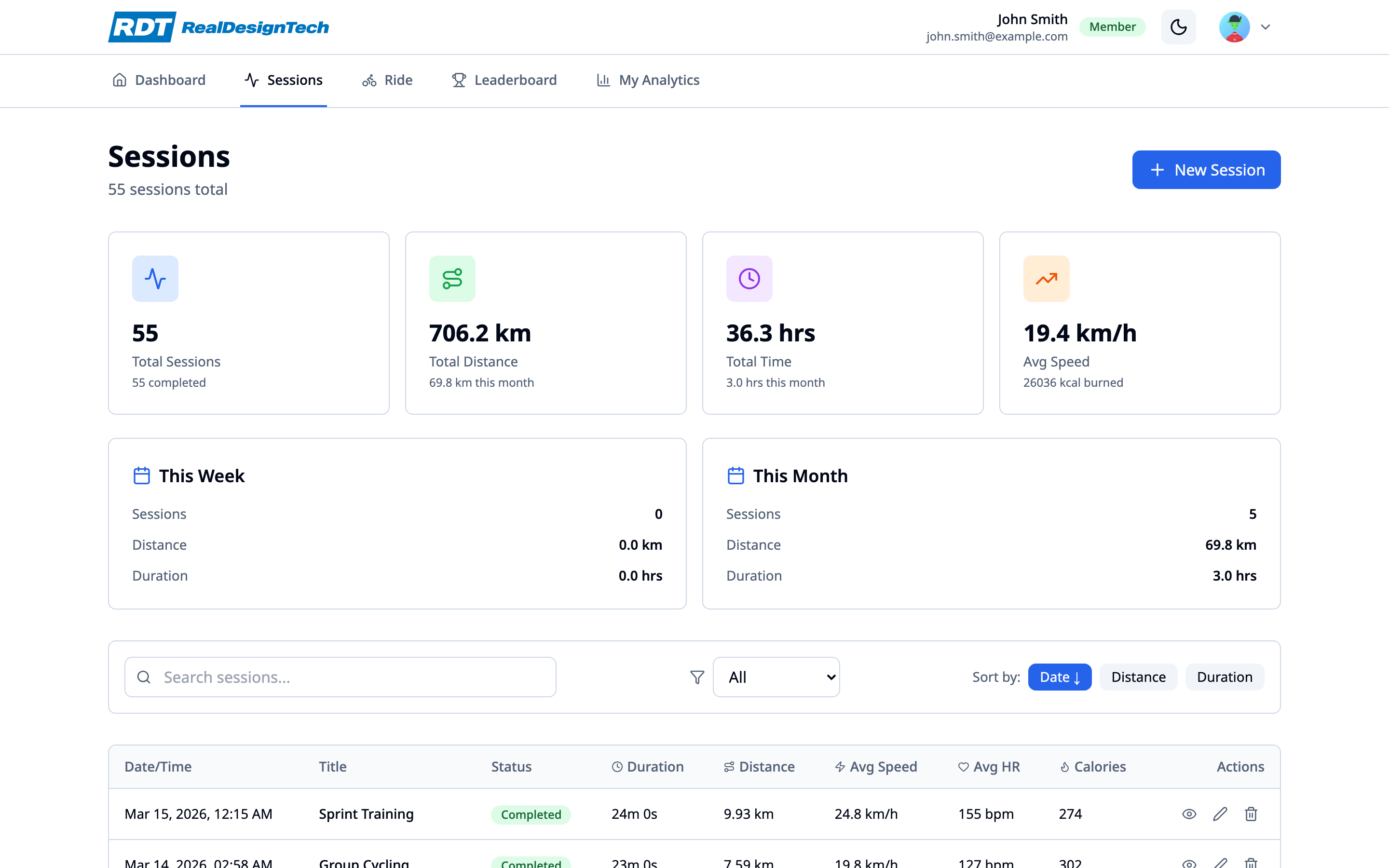
Task: Delete the Group Cycling session via trash icon
Action: pos(1251,862)
